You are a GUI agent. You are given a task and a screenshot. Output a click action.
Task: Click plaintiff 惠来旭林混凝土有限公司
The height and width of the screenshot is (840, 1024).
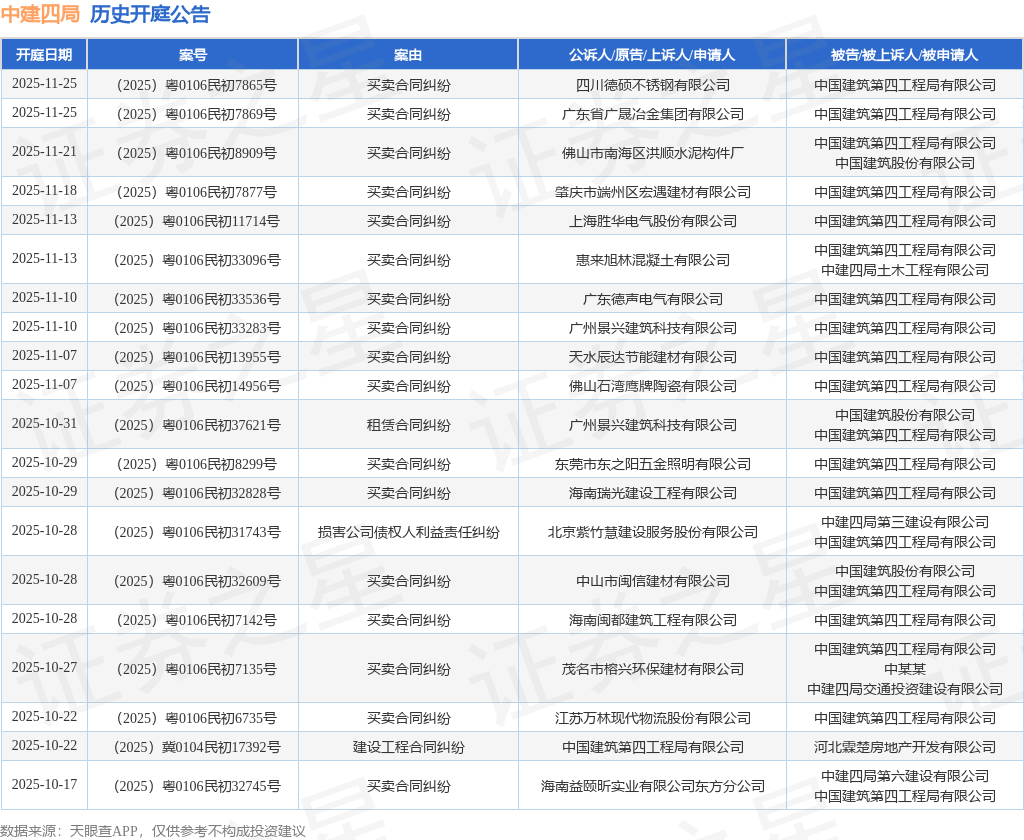pos(652,260)
